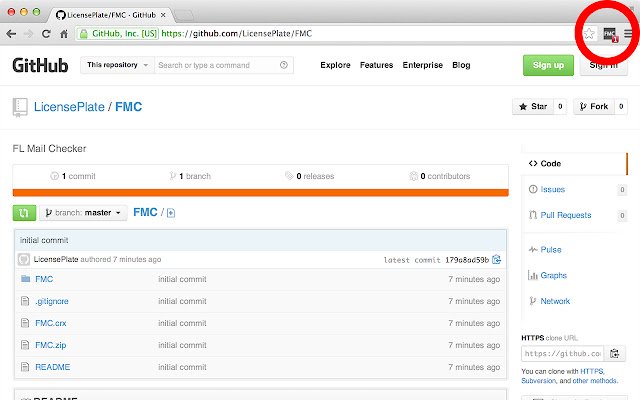
Task: Star the repository
Action: pos(533,107)
